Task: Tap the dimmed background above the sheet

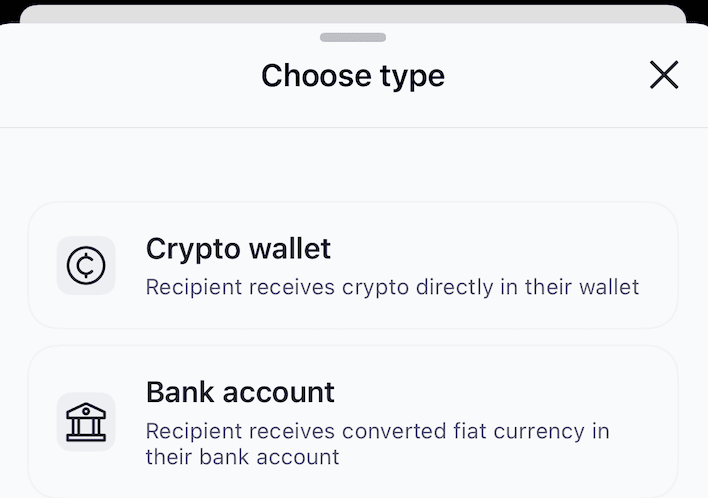Action: [353, 12]
